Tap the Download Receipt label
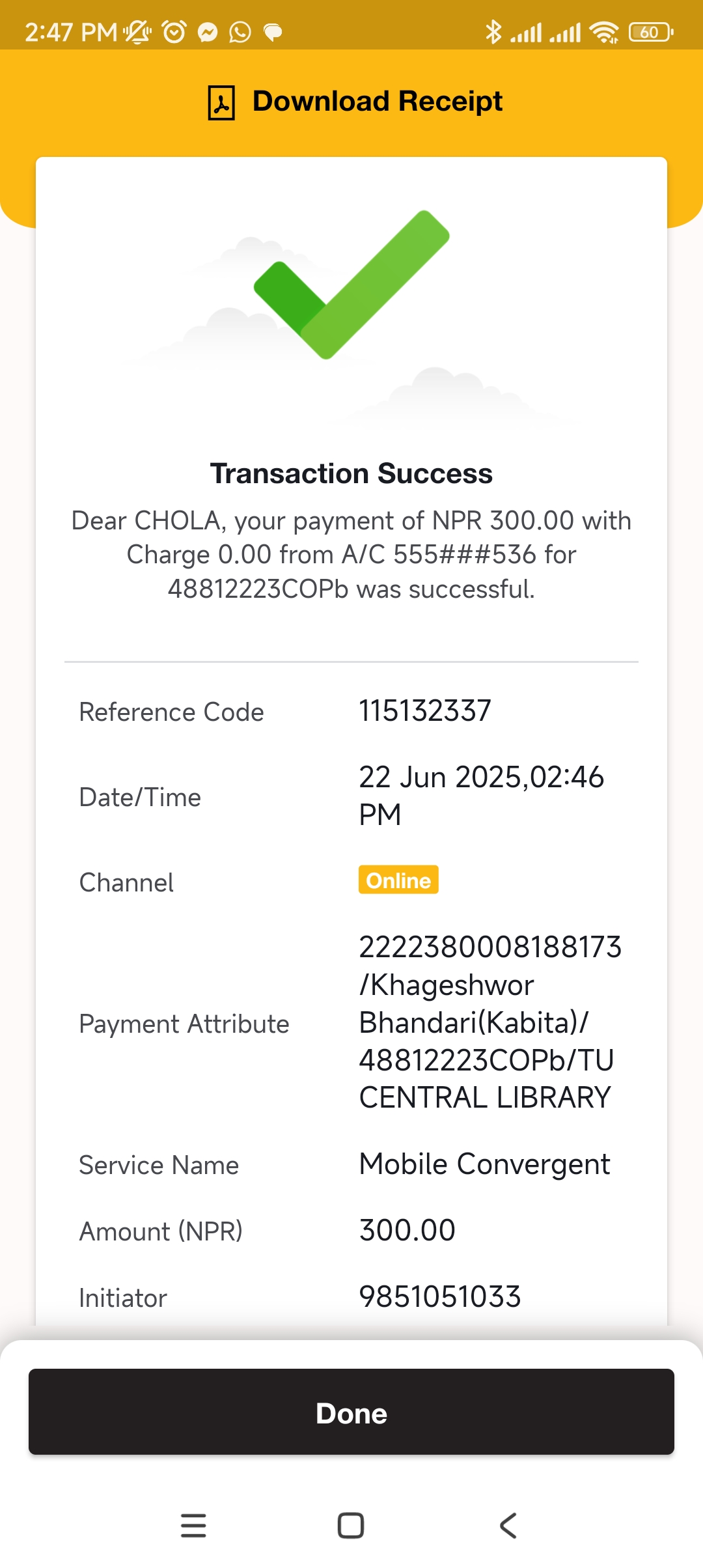703x1568 pixels. [377, 102]
